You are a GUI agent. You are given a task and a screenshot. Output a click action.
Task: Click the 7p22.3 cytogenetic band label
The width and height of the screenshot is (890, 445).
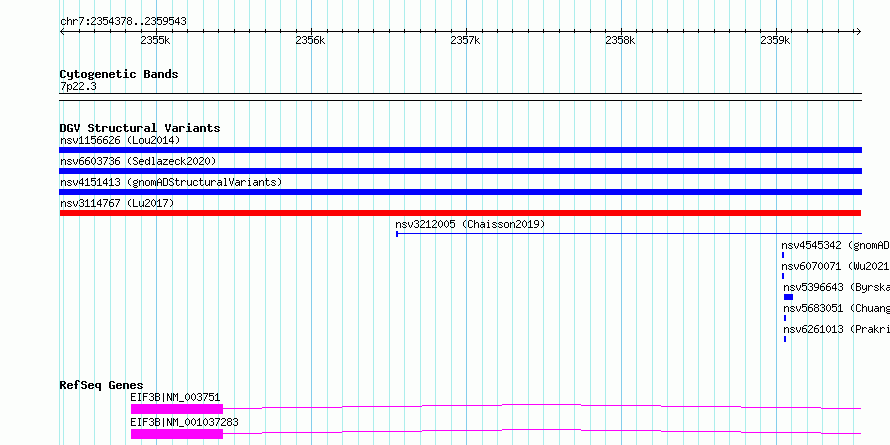78,87
